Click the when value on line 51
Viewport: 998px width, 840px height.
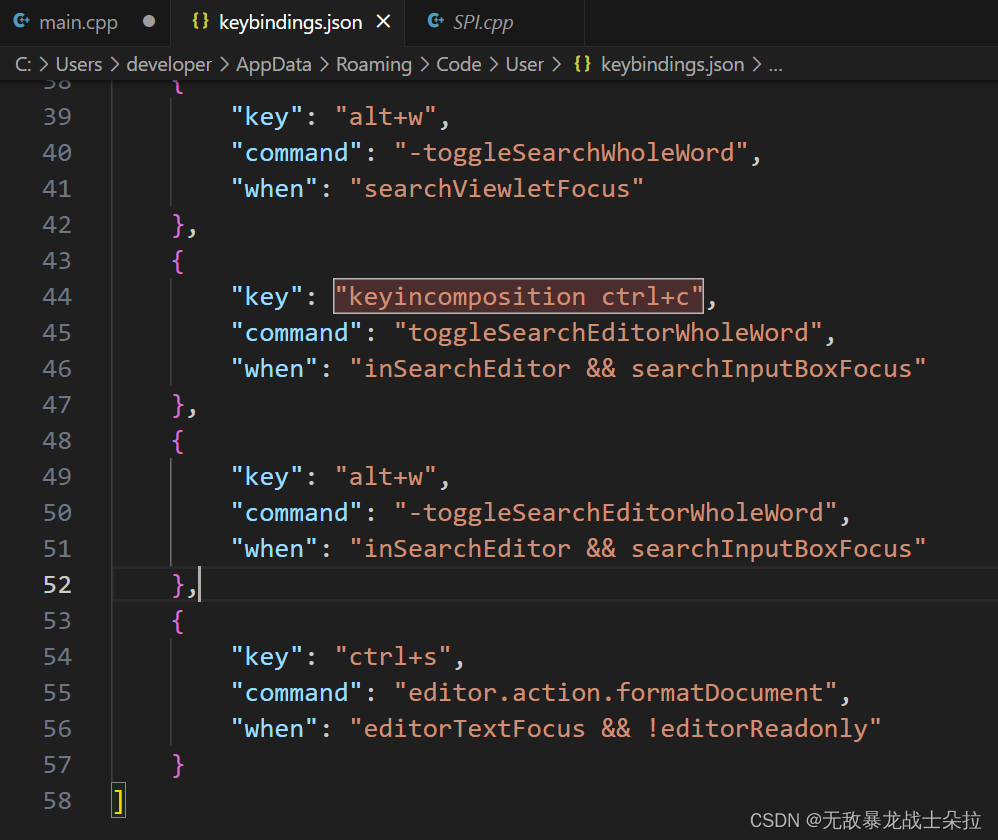pyautogui.click(x=637, y=549)
